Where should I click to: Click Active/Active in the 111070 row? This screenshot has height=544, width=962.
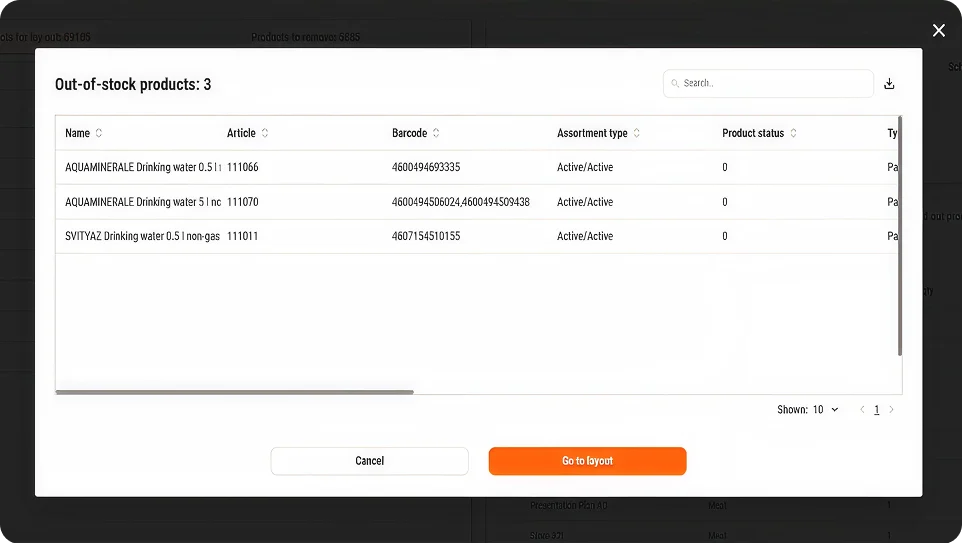(x=585, y=202)
